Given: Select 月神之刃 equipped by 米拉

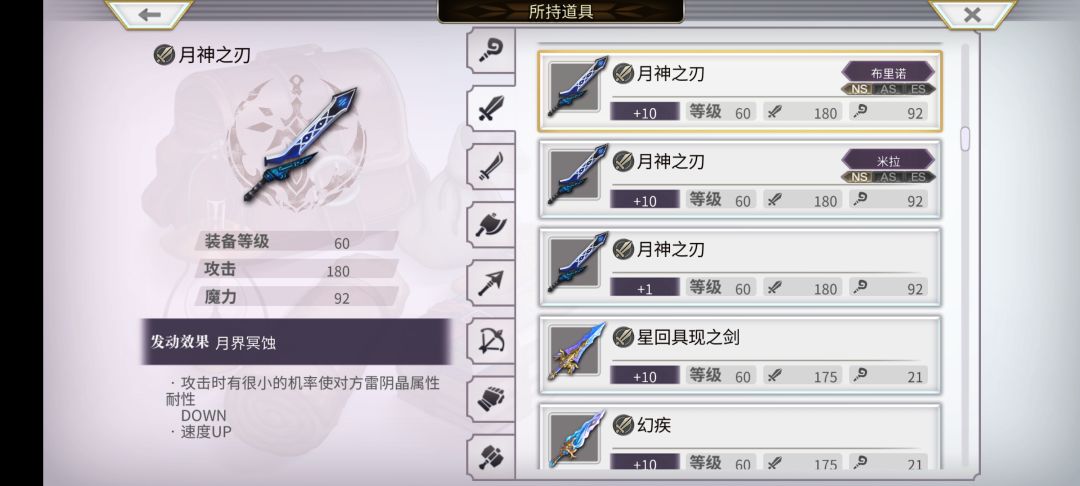Looking at the screenshot, I should pyautogui.click(x=739, y=179).
